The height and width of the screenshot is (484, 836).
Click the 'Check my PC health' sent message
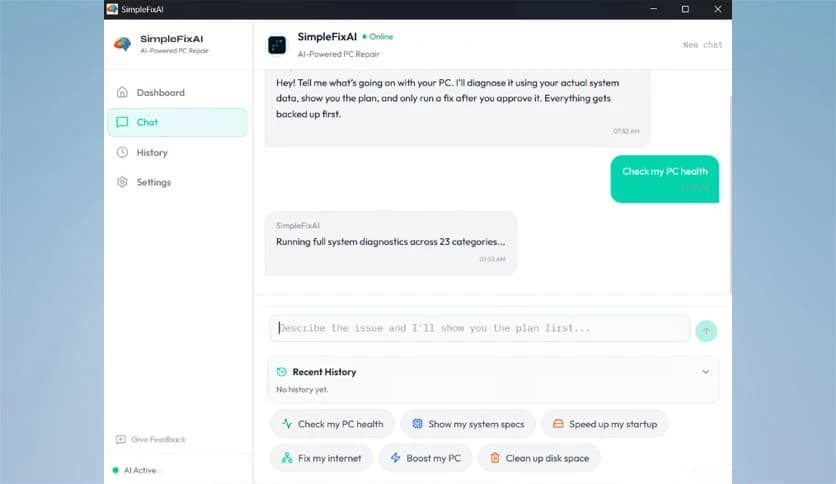tap(664, 179)
